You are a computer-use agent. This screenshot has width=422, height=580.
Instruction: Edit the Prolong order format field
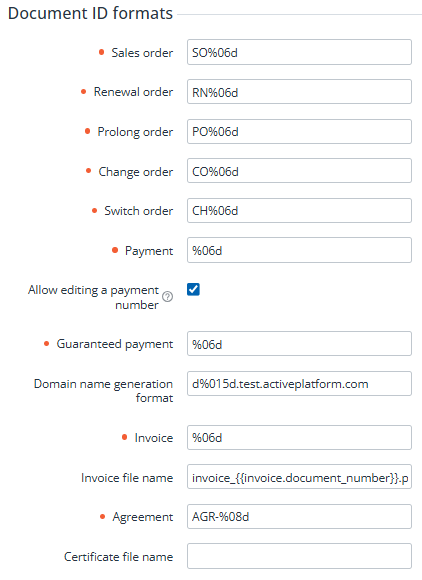tap(299, 131)
